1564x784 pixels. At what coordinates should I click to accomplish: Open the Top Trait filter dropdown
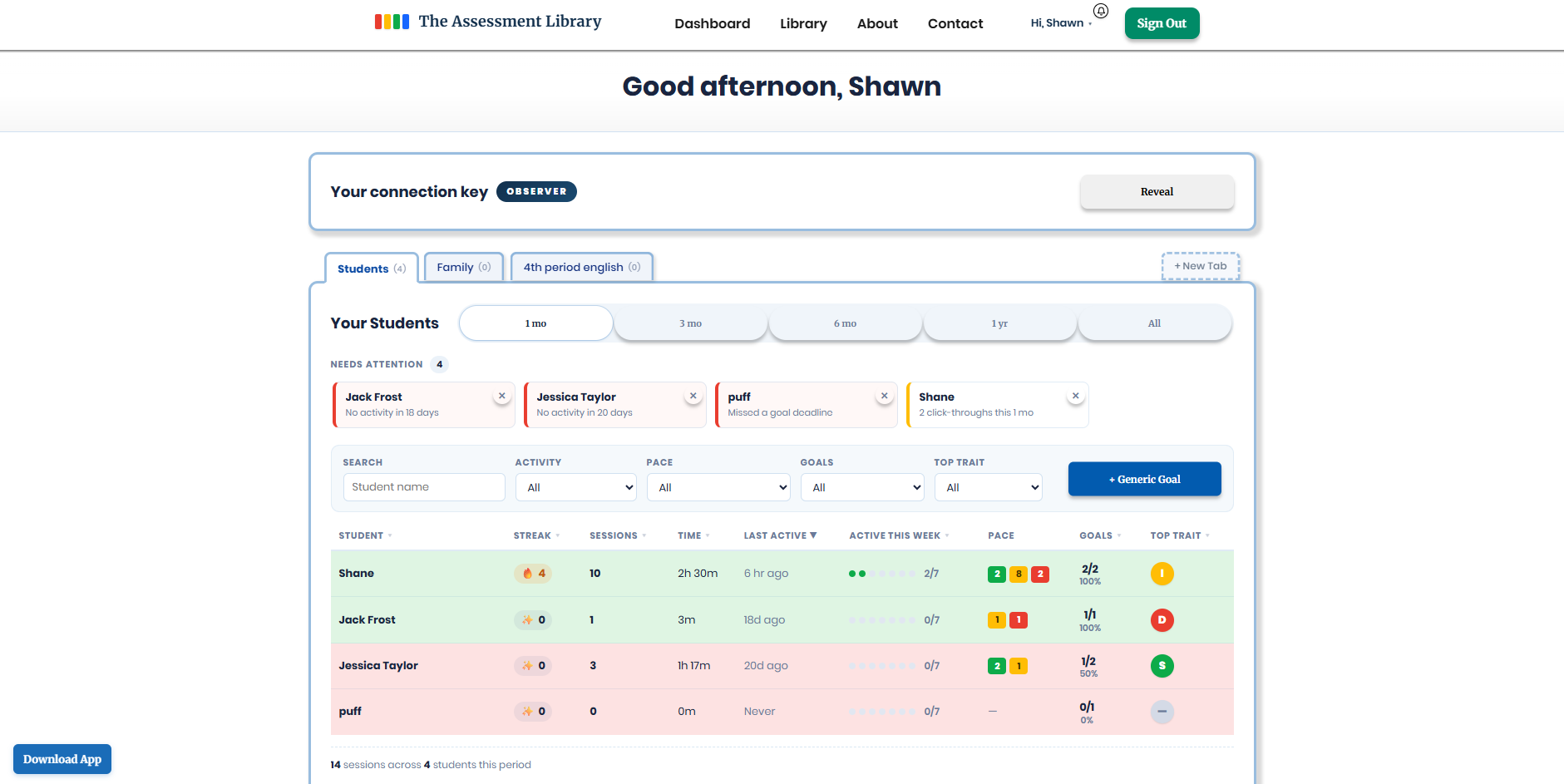[x=989, y=488]
